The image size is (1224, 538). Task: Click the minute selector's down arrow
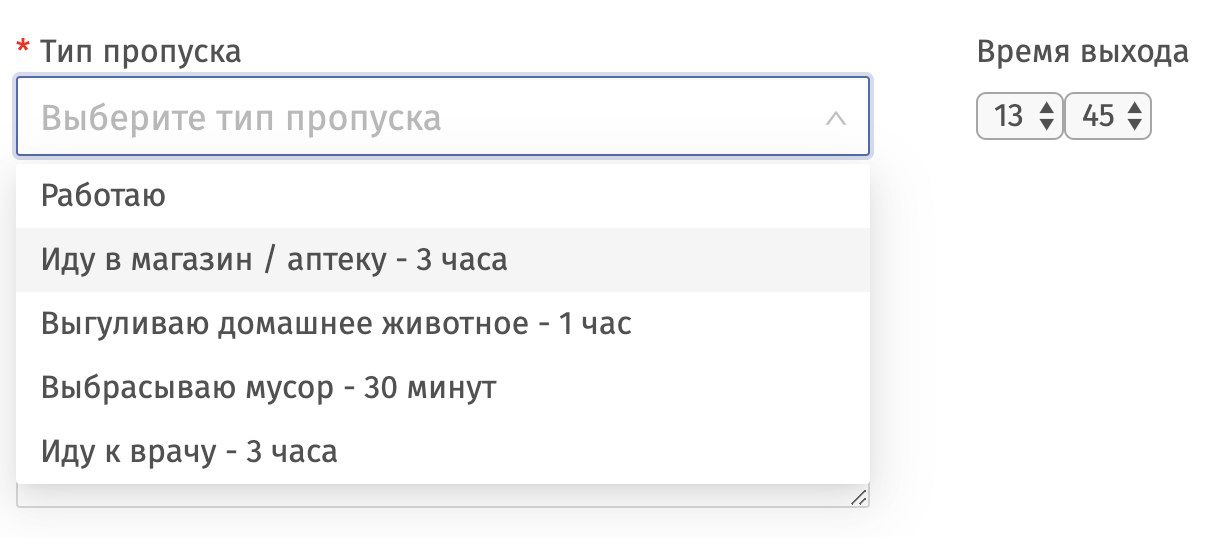(x=1134, y=124)
